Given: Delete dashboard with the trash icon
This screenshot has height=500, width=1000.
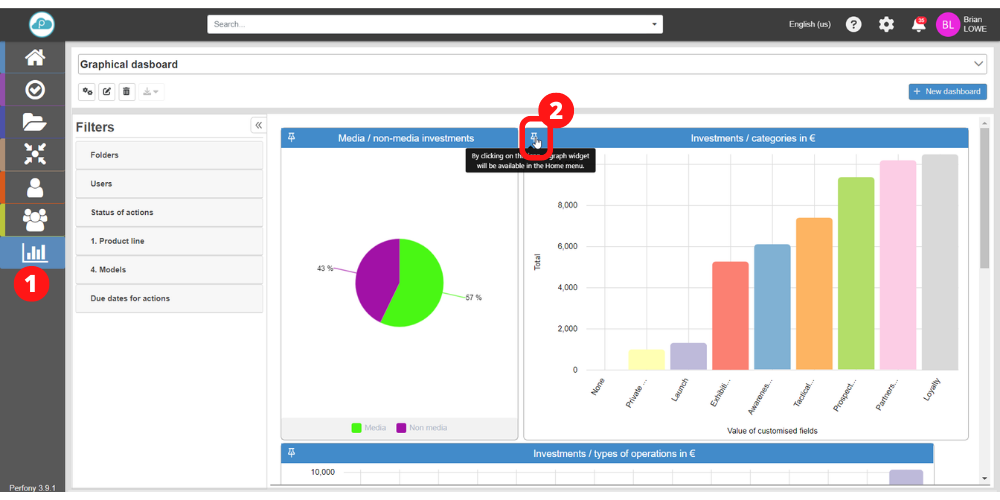Looking at the screenshot, I should (x=126, y=92).
